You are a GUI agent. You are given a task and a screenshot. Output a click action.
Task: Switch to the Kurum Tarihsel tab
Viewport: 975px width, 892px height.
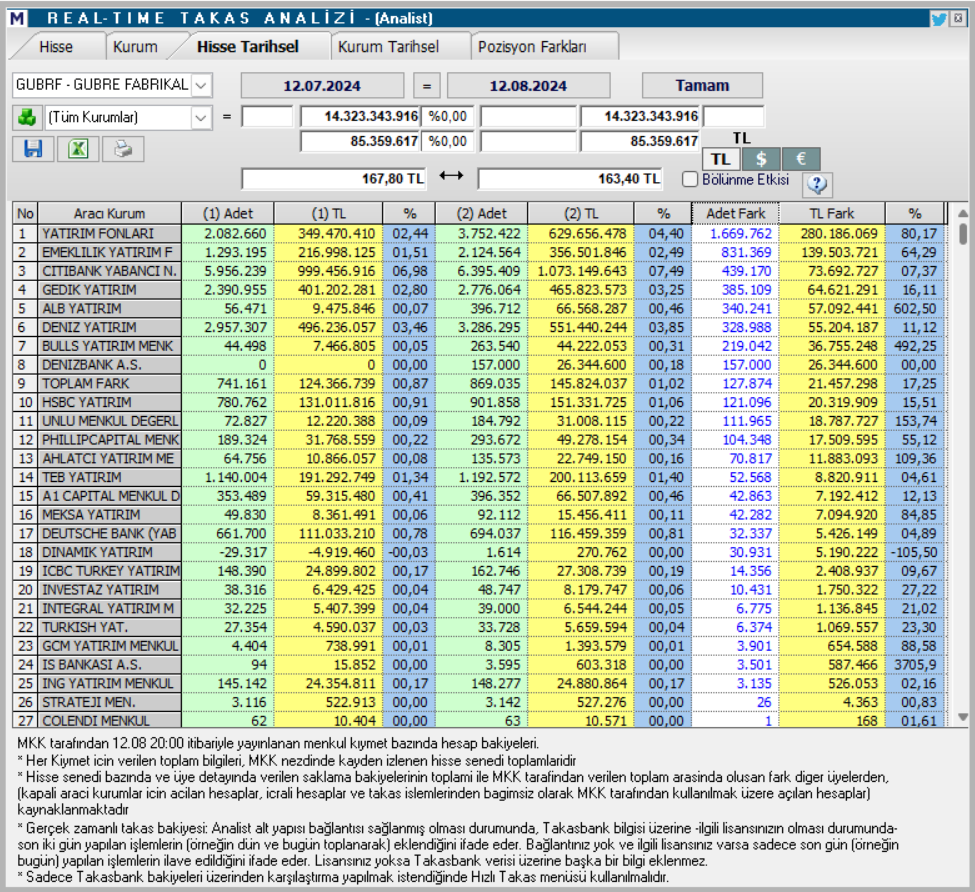(x=393, y=45)
